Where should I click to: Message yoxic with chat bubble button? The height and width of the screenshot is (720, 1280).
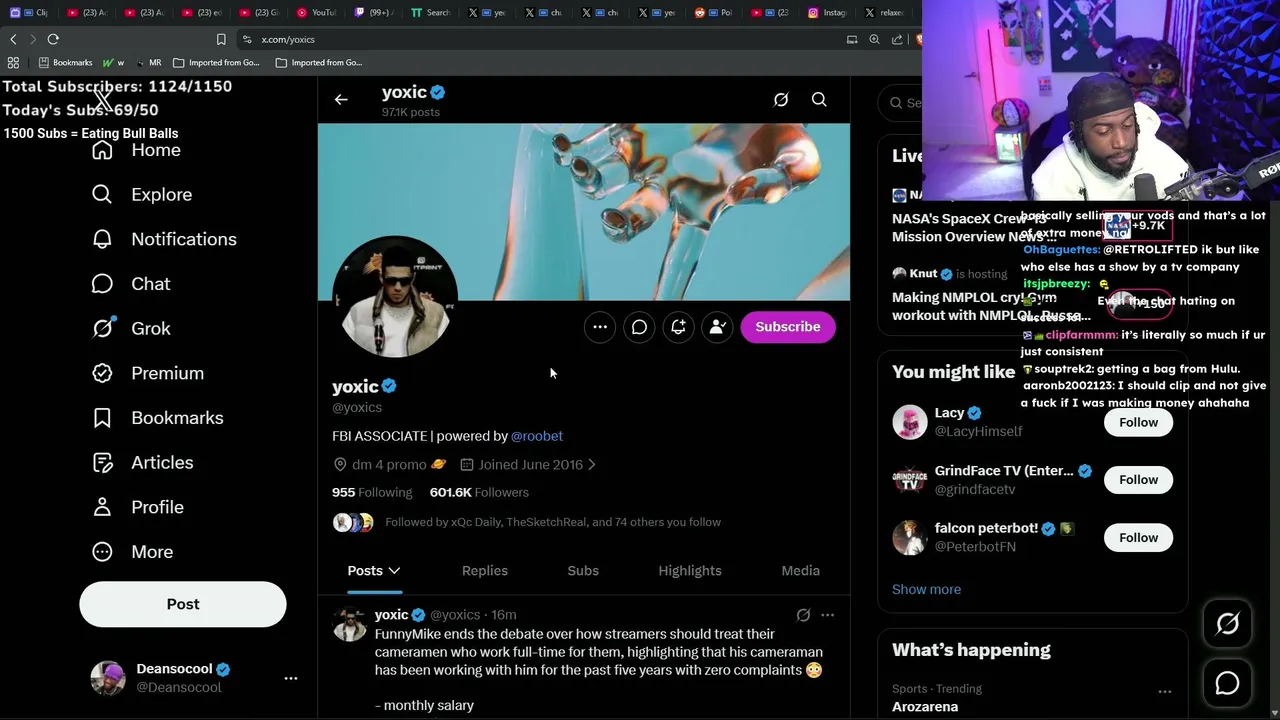(639, 327)
